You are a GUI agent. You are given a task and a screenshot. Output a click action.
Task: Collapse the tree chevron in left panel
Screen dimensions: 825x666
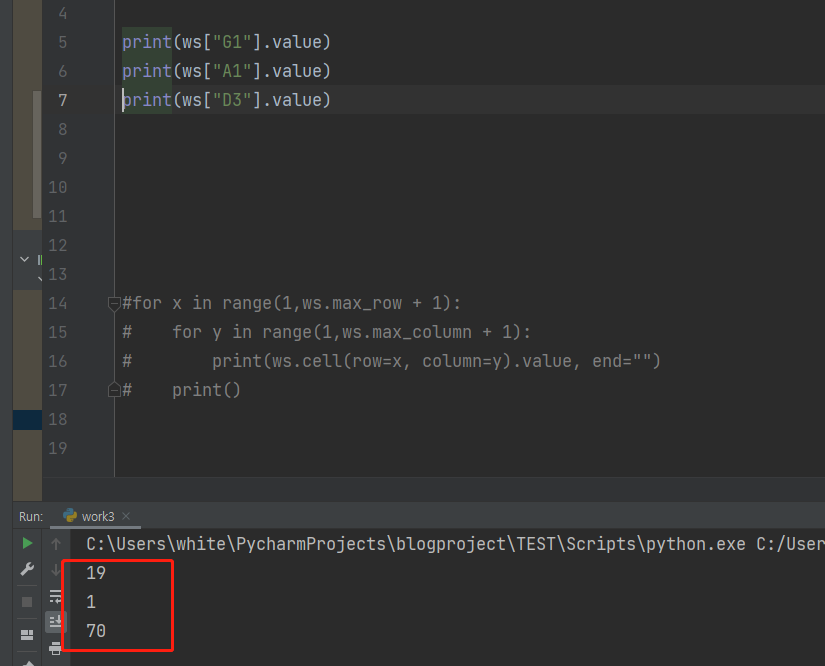coord(24,259)
